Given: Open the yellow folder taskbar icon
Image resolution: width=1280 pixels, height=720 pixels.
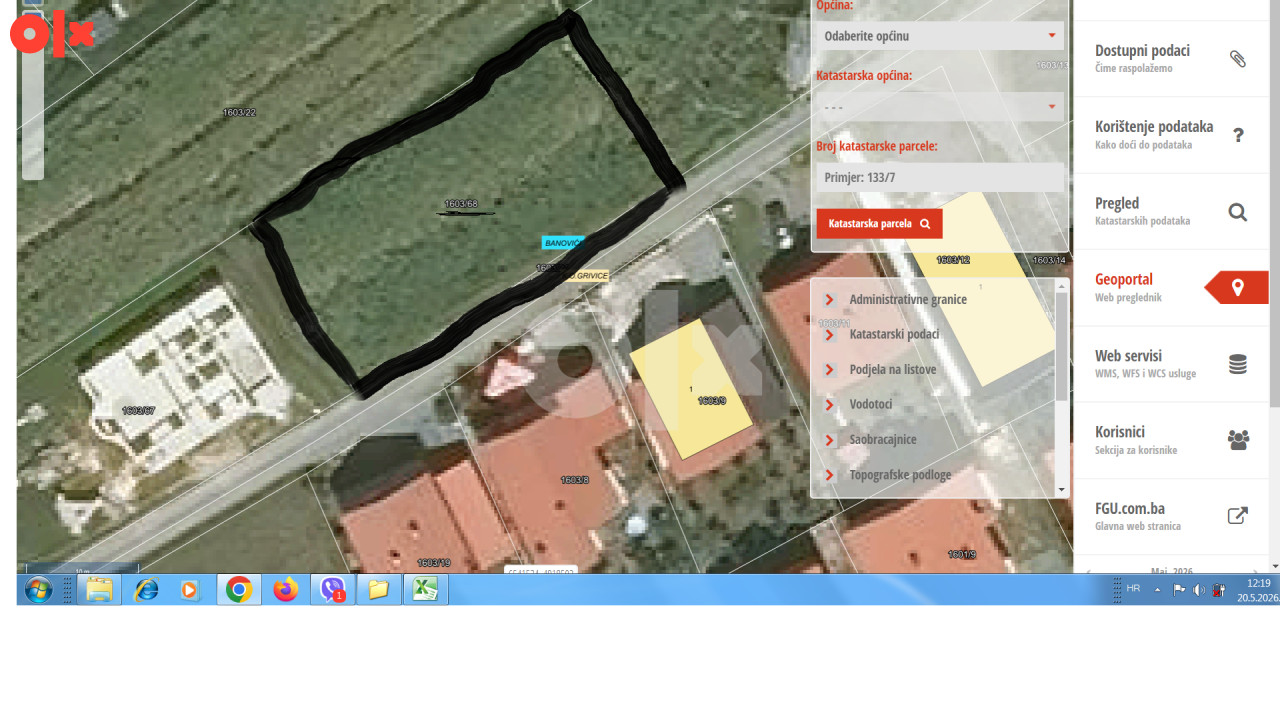Looking at the screenshot, I should pos(378,590).
